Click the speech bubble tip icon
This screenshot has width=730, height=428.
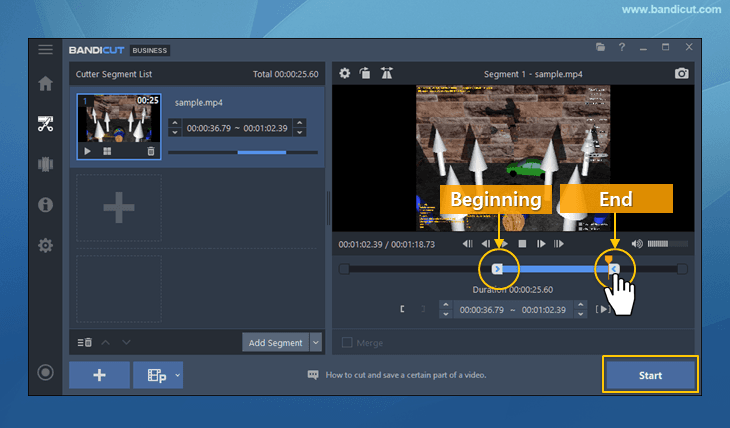(x=313, y=375)
